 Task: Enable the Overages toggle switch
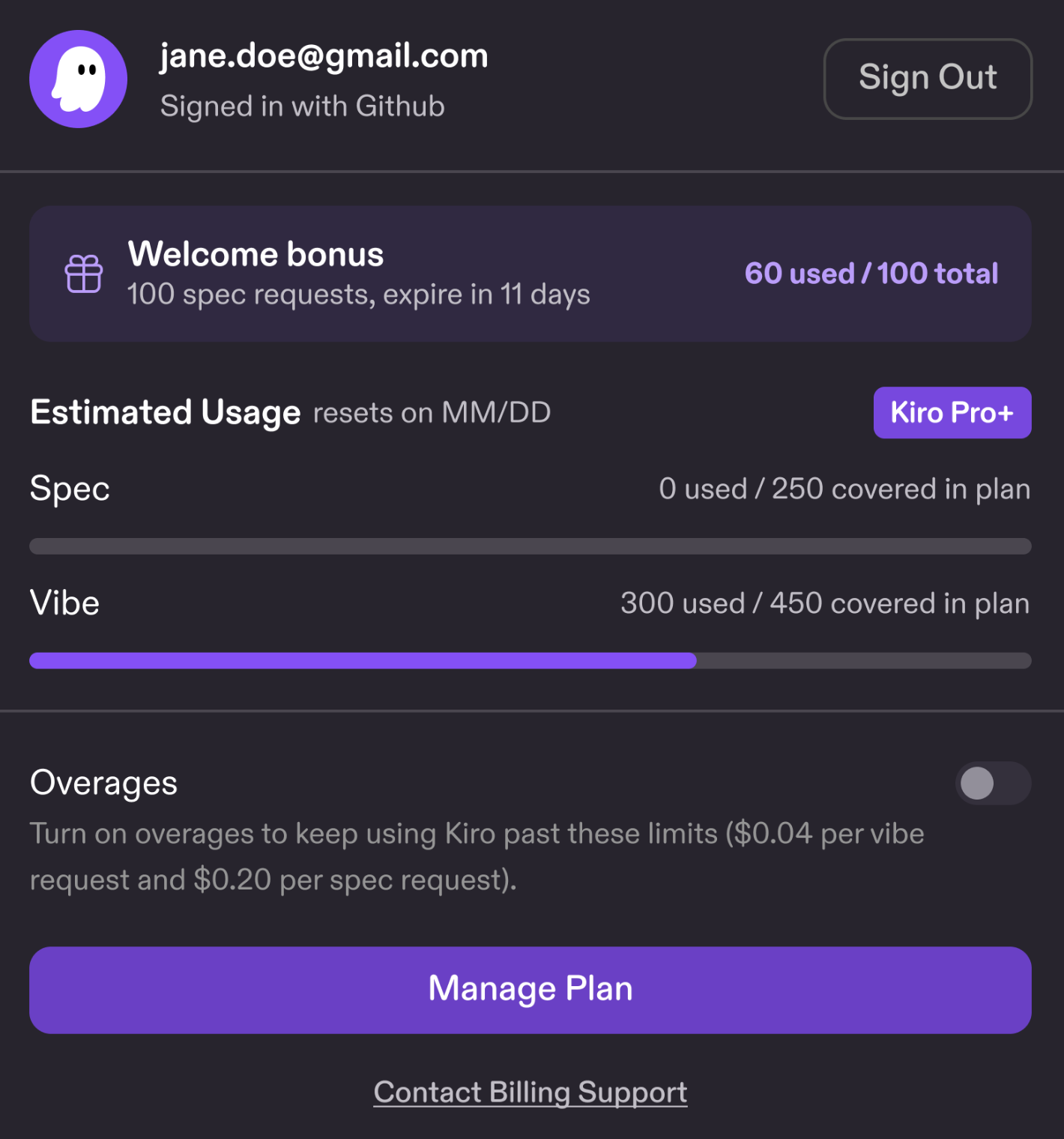993,784
